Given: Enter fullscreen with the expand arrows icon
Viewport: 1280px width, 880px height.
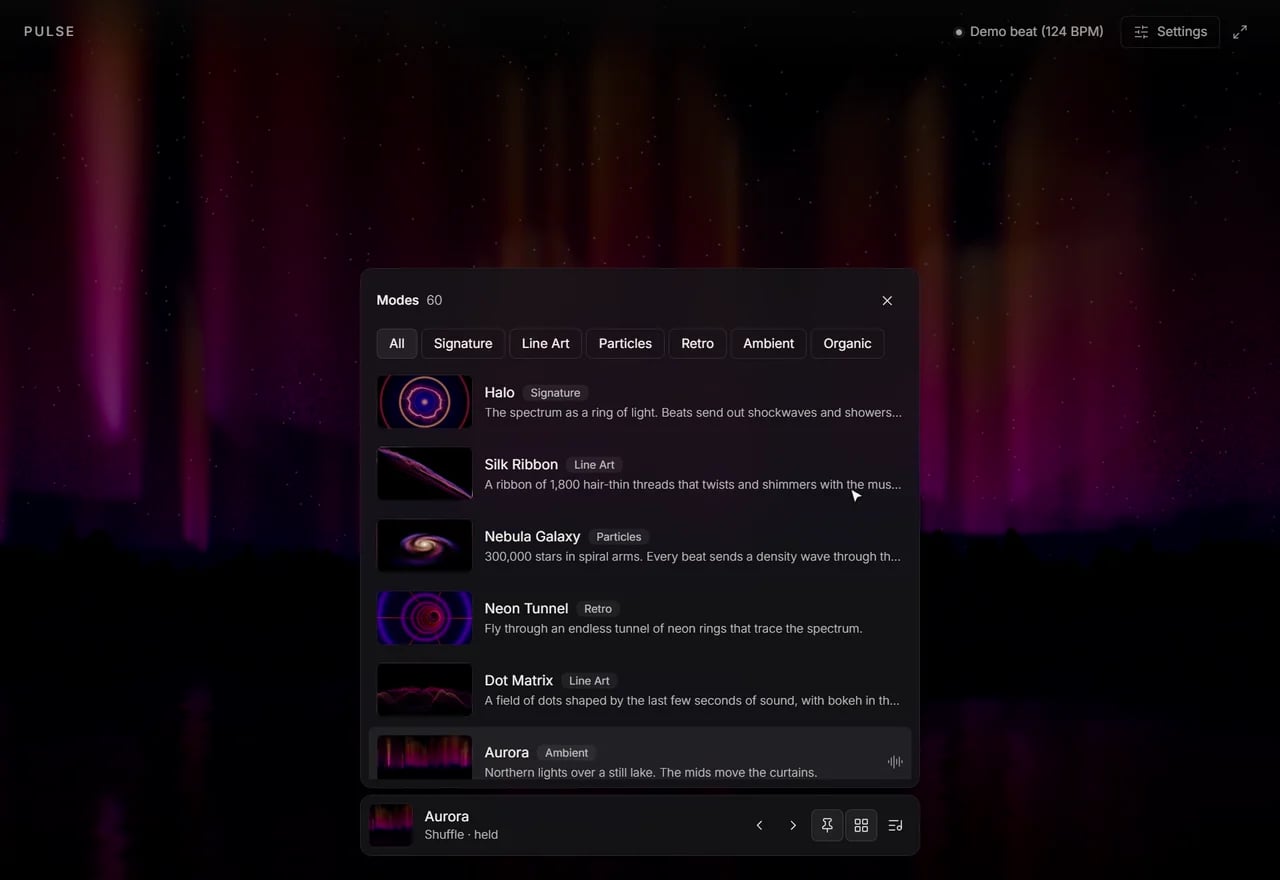Looking at the screenshot, I should coord(1240,32).
